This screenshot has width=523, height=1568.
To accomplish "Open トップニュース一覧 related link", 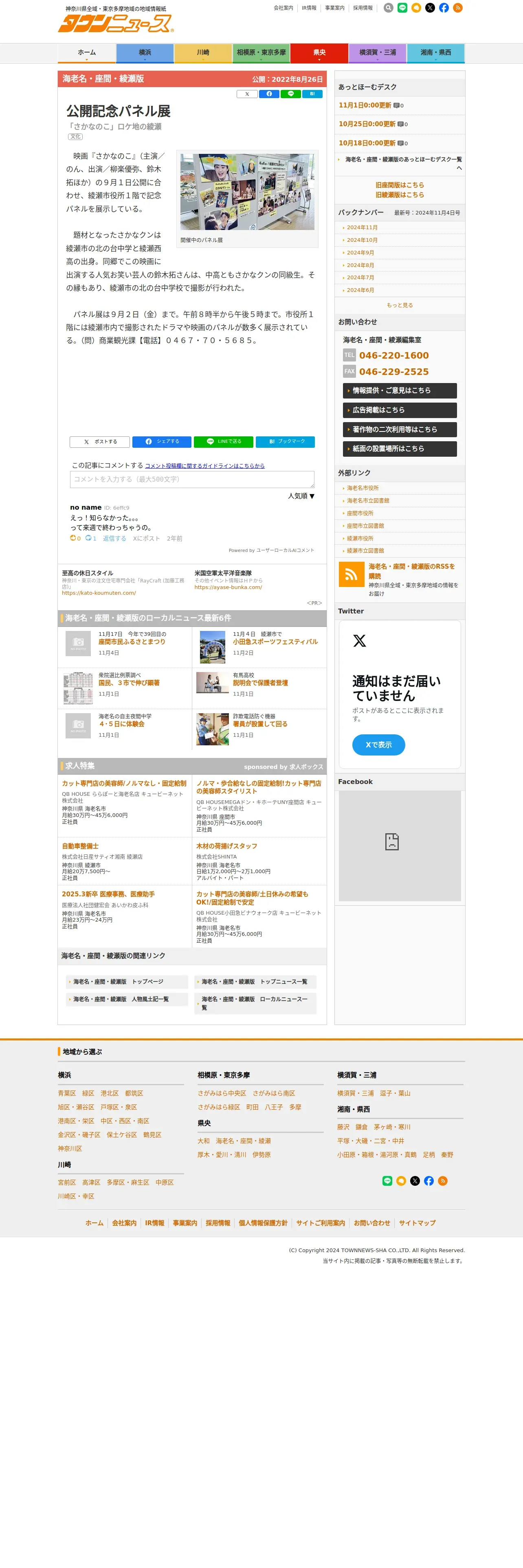I will 255,982.
